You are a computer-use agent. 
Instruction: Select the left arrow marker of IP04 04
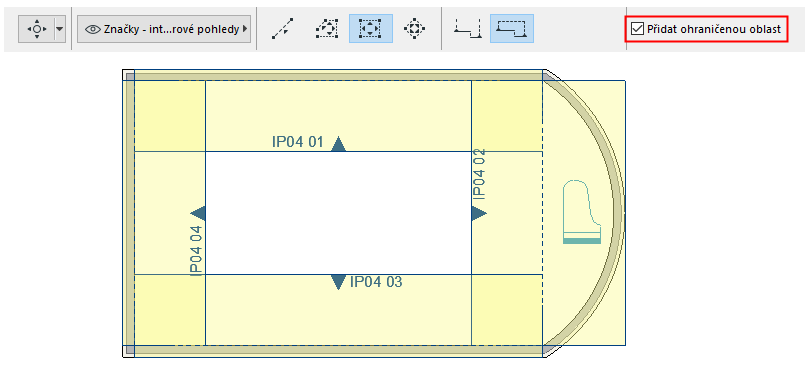(198, 213)
